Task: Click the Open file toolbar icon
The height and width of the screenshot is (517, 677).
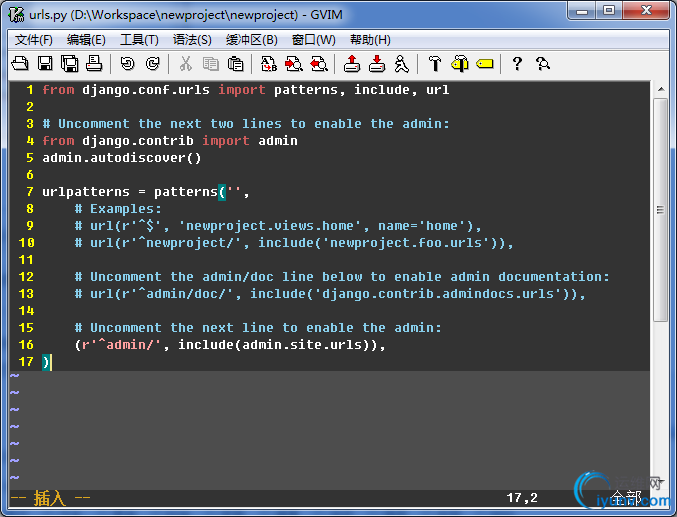Action: 20,64
